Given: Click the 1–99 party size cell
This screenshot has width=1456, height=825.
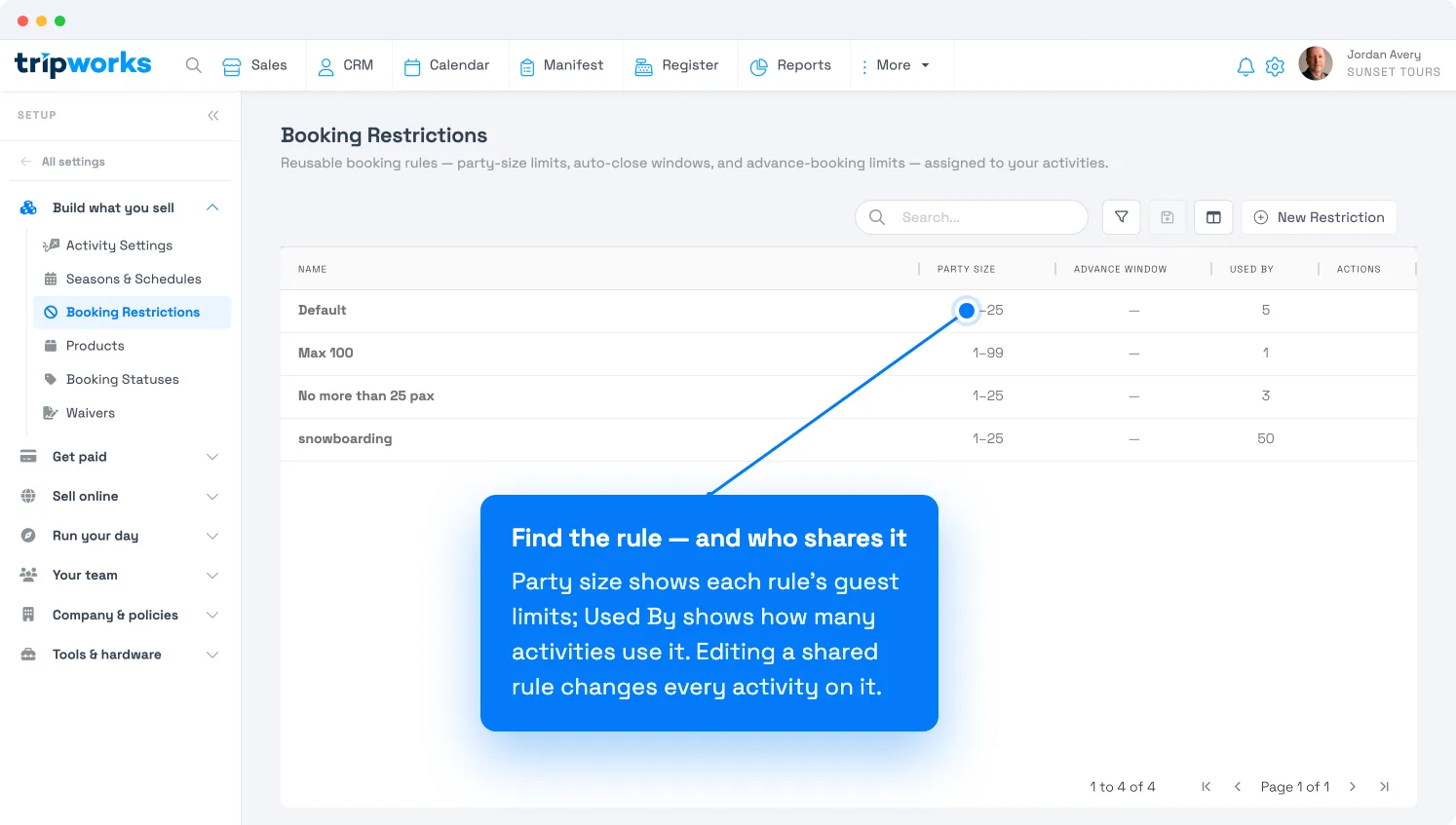Looking at the screenshot, I should pyautogui.click(x=987, y=354).
